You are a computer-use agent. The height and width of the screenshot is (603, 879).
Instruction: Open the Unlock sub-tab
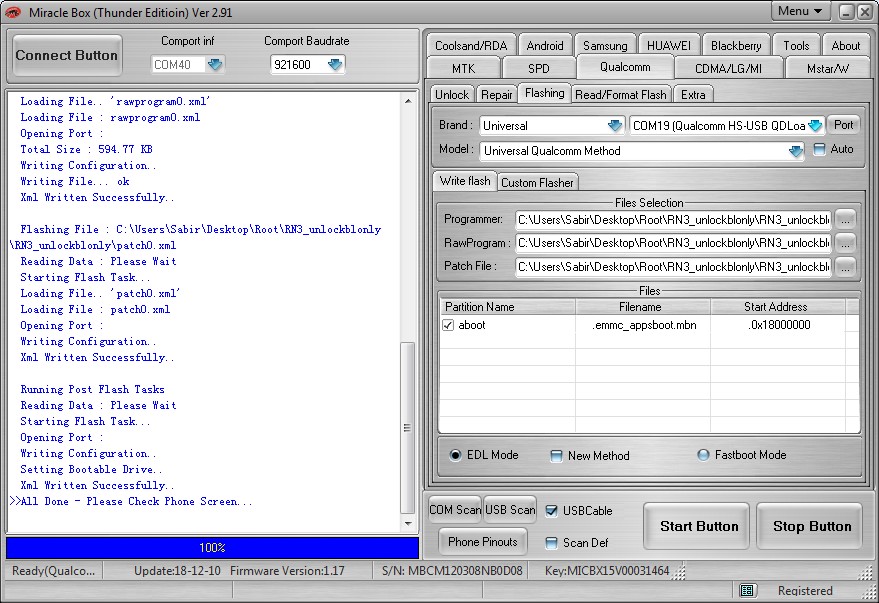[452, 95]
